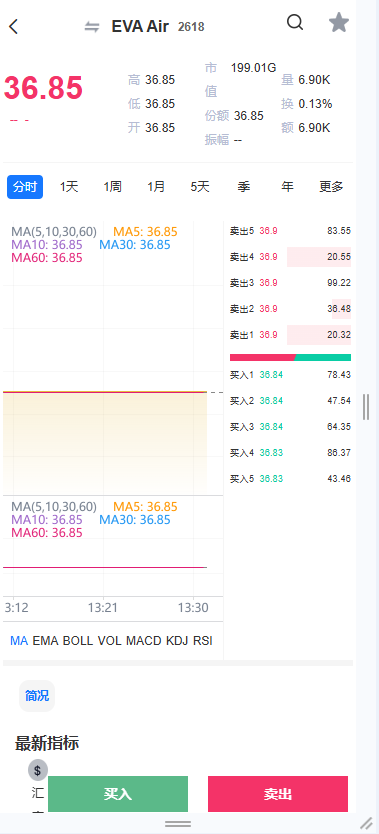The image size is (379, 834).
Task: Choose the RSI indicator
Action: [203, 640]
